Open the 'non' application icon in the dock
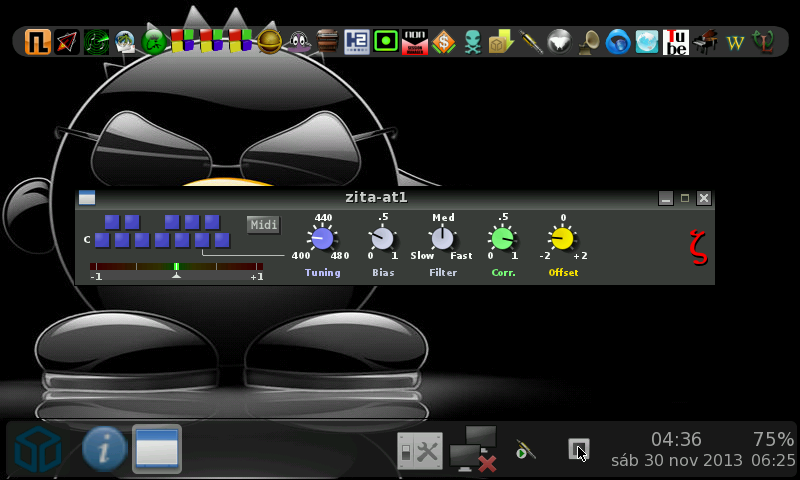 click(415, 41)
